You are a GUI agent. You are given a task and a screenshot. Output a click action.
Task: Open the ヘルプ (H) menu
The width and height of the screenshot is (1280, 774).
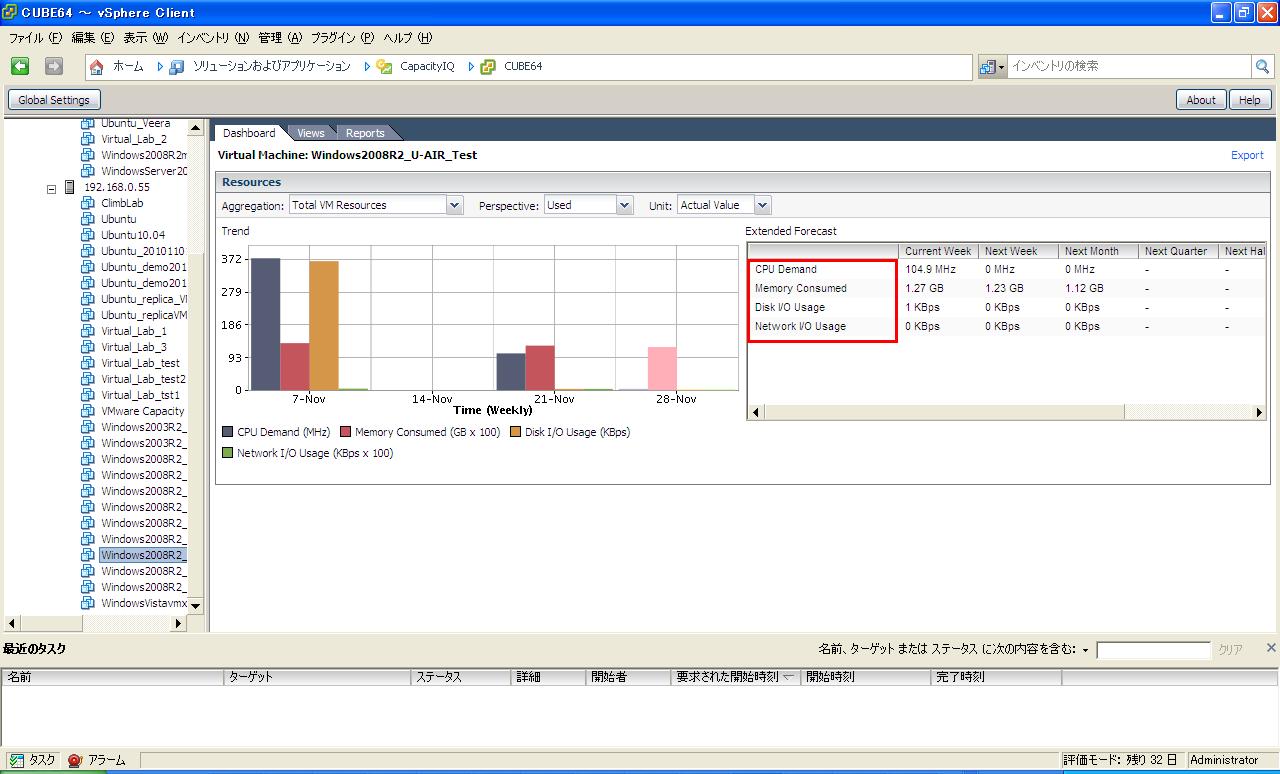[408, 38]
